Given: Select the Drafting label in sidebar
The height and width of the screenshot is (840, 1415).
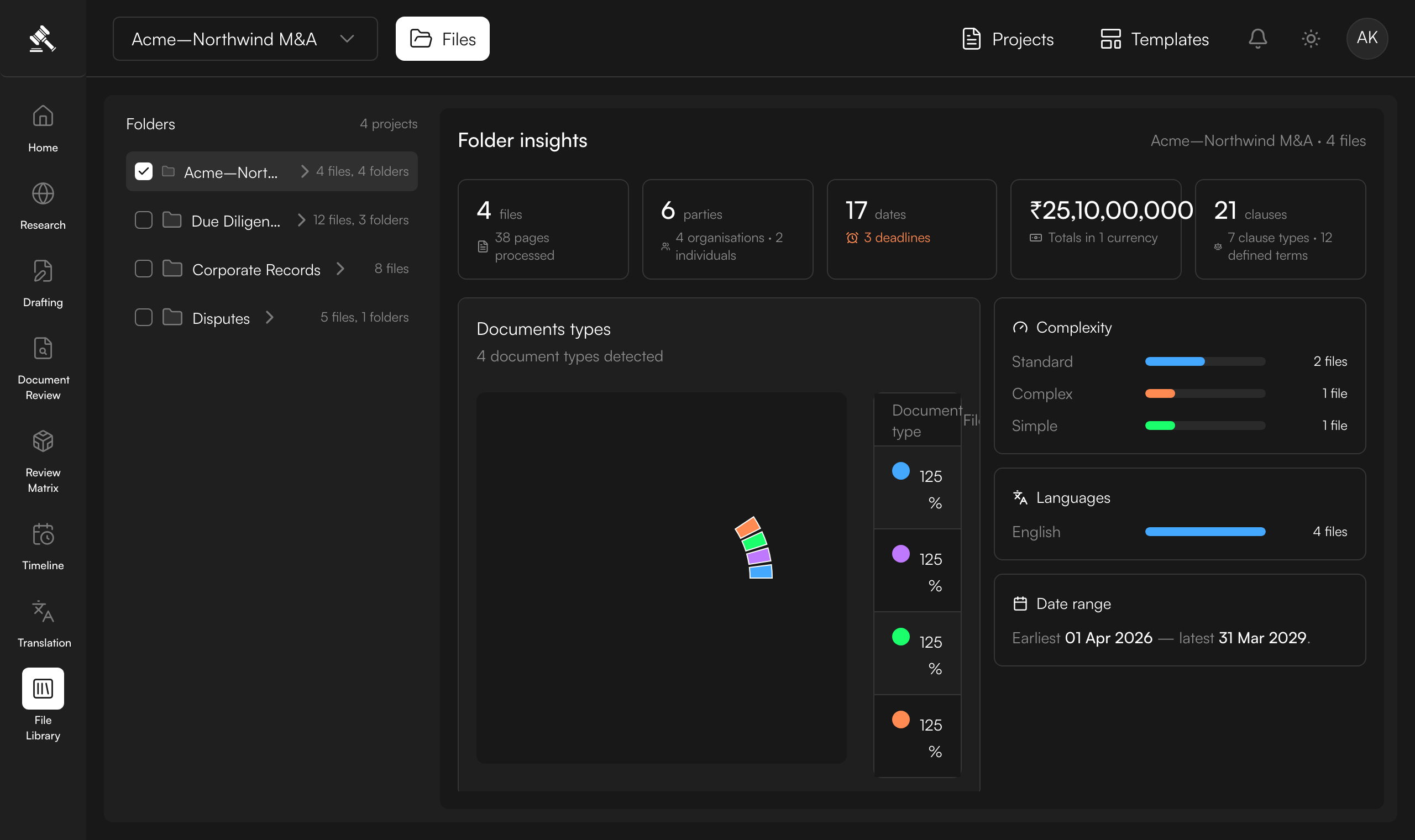Looking at the screenshot, I should (x=43, y=302).
